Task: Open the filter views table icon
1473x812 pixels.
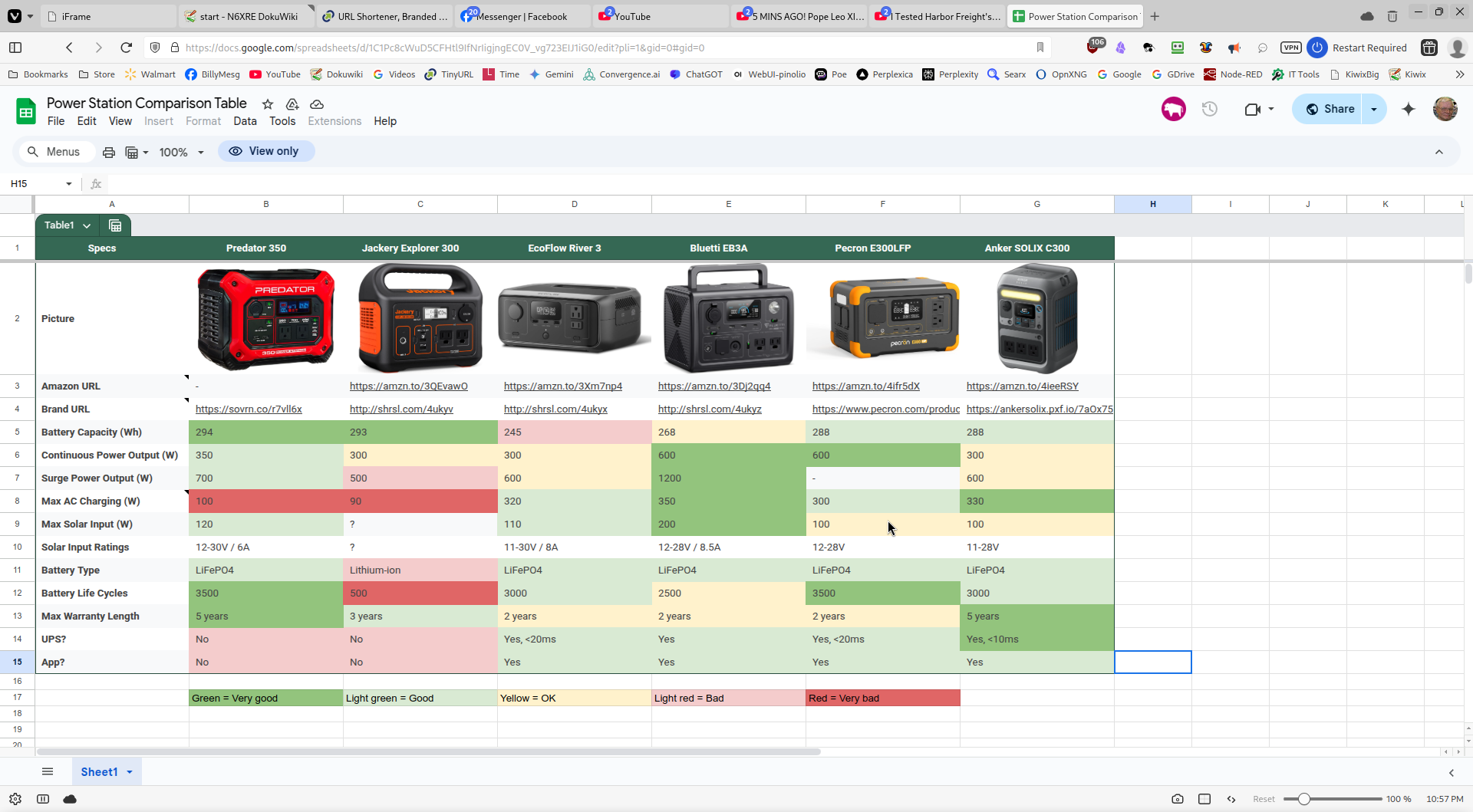Action: pos(132,152)
